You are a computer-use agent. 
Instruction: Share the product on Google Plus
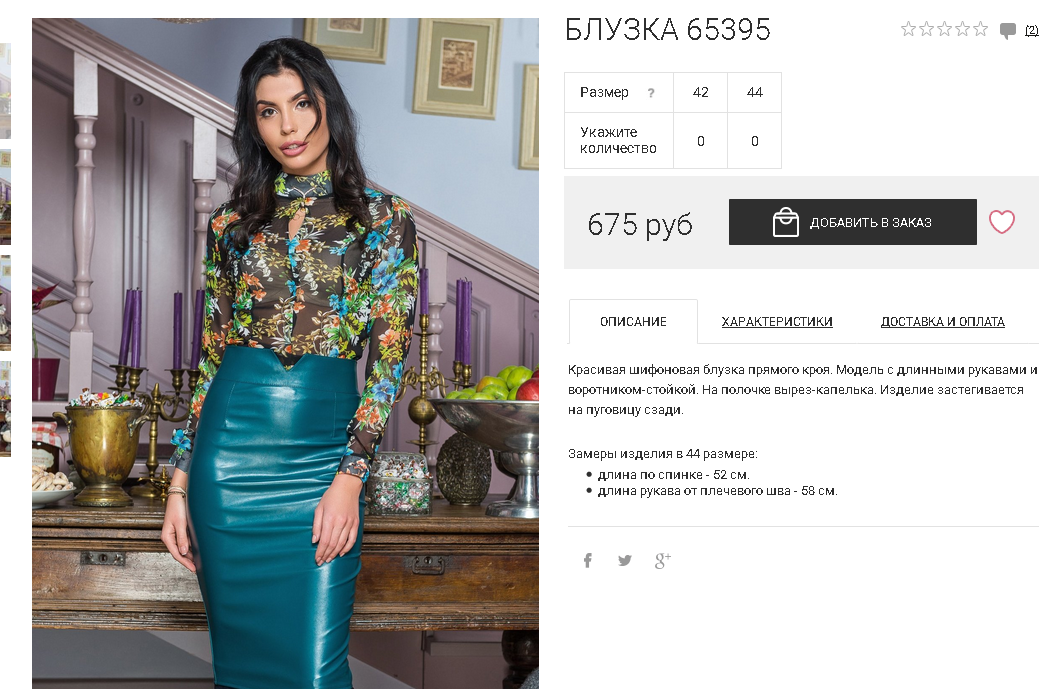click(662, 561)
